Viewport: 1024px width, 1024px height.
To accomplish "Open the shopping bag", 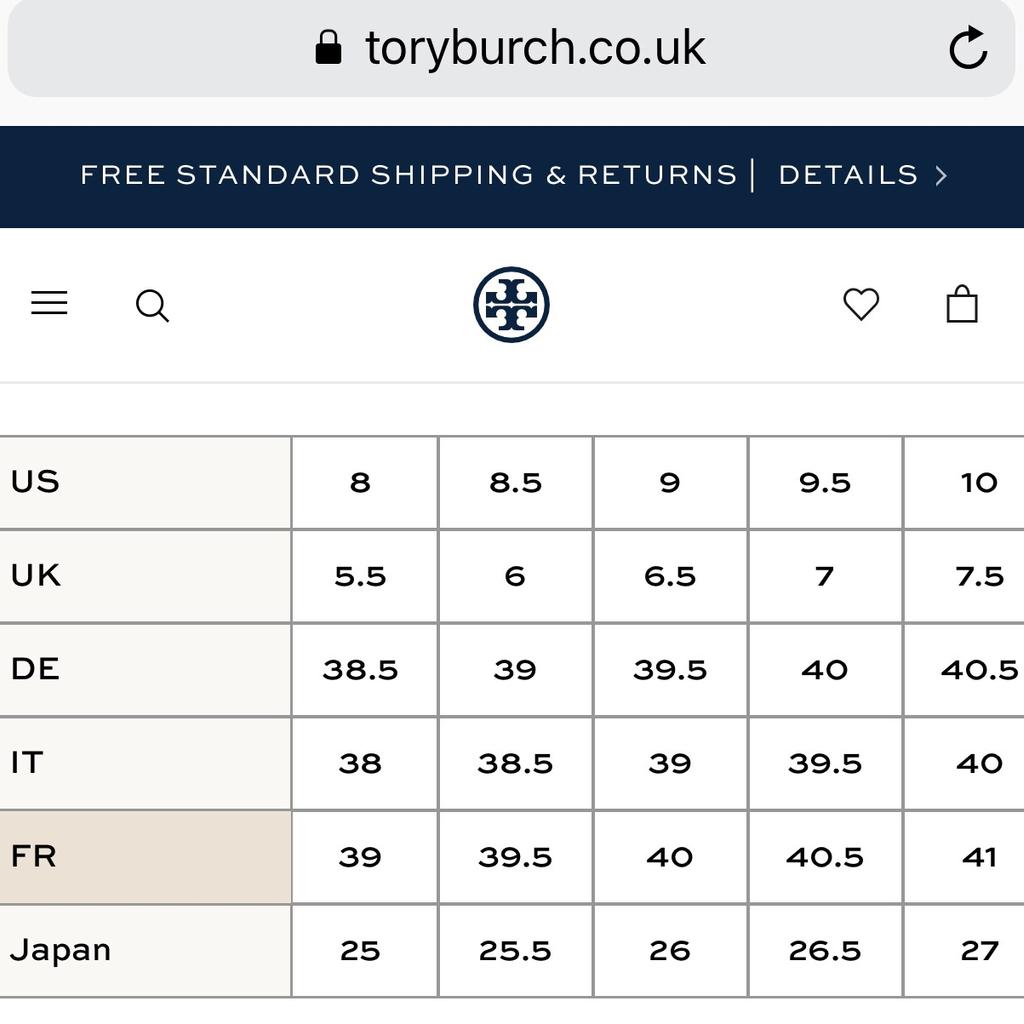I will coord(962,304).
